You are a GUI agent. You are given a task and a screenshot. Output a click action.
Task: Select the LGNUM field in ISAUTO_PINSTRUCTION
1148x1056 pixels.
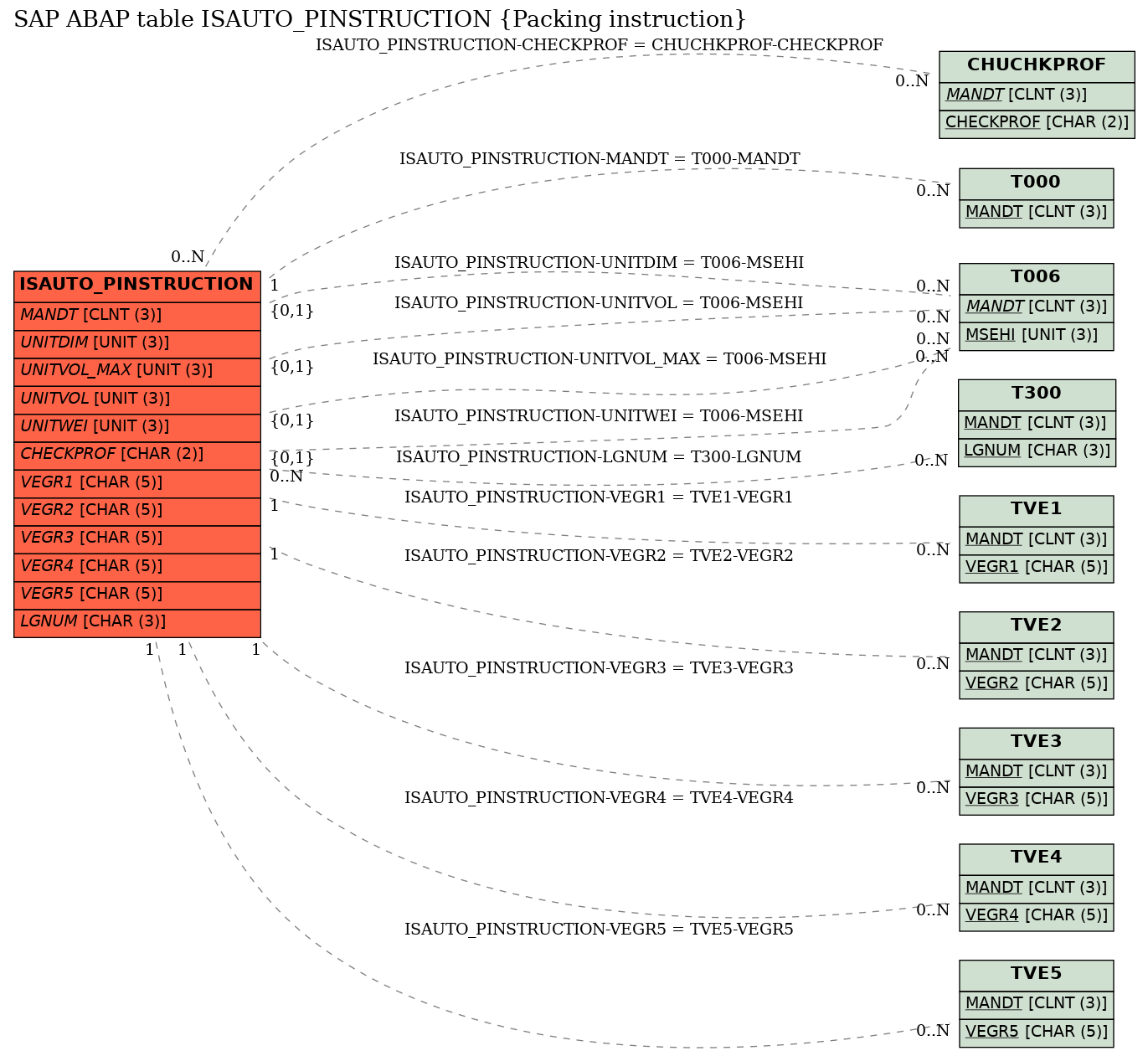click(x=137, y=622)
